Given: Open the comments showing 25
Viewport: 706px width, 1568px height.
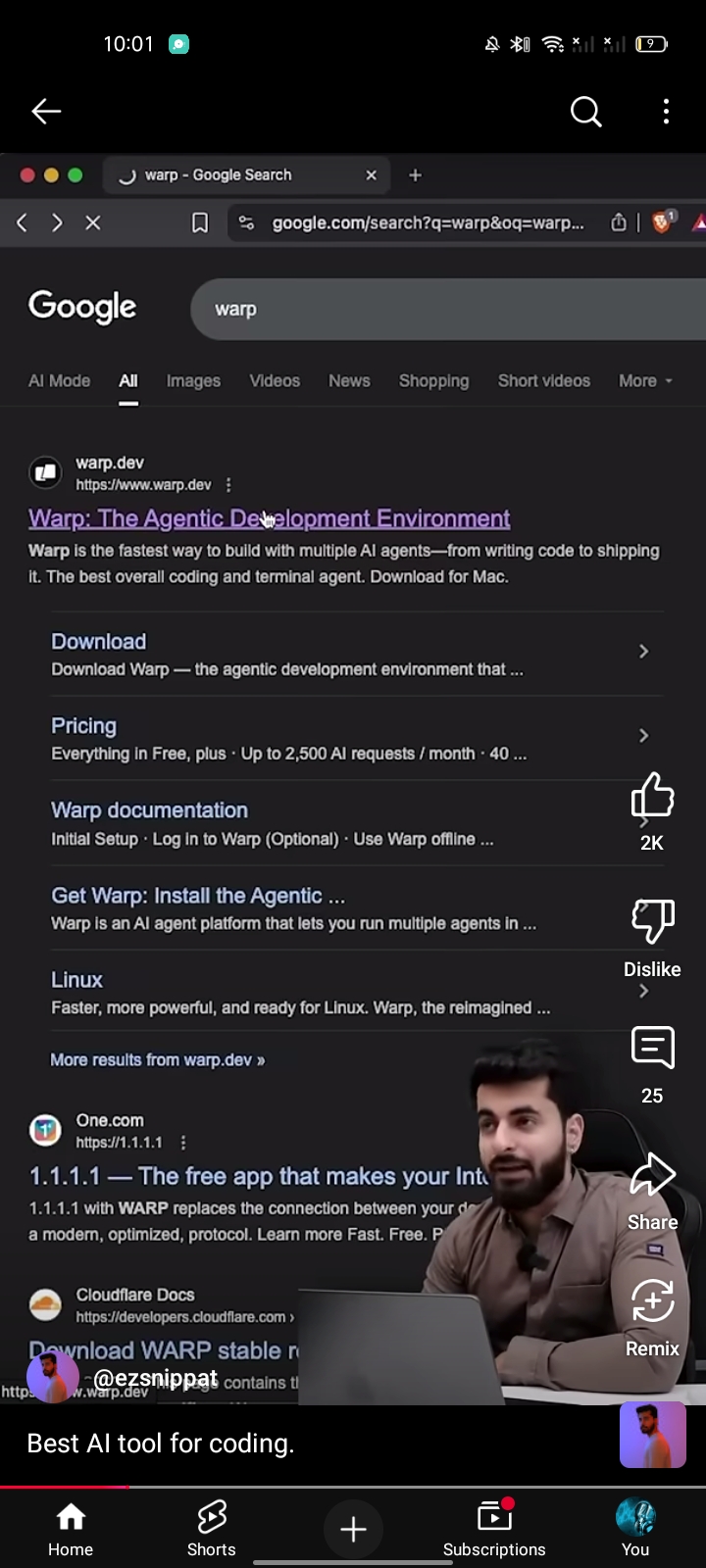Looking at the screenshot, I should 652,1048.
